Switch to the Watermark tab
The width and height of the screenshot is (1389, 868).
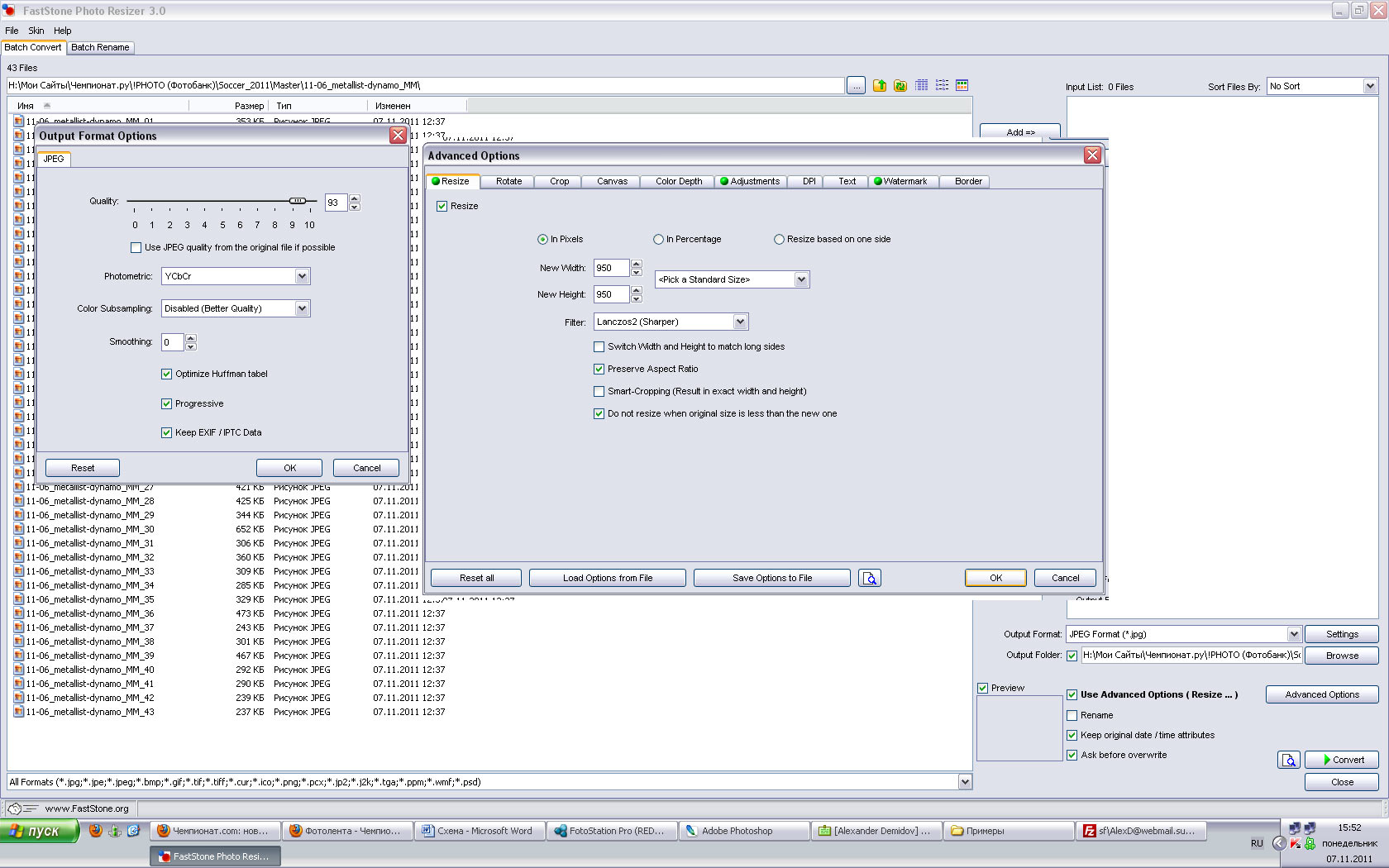tap(900, 182)
